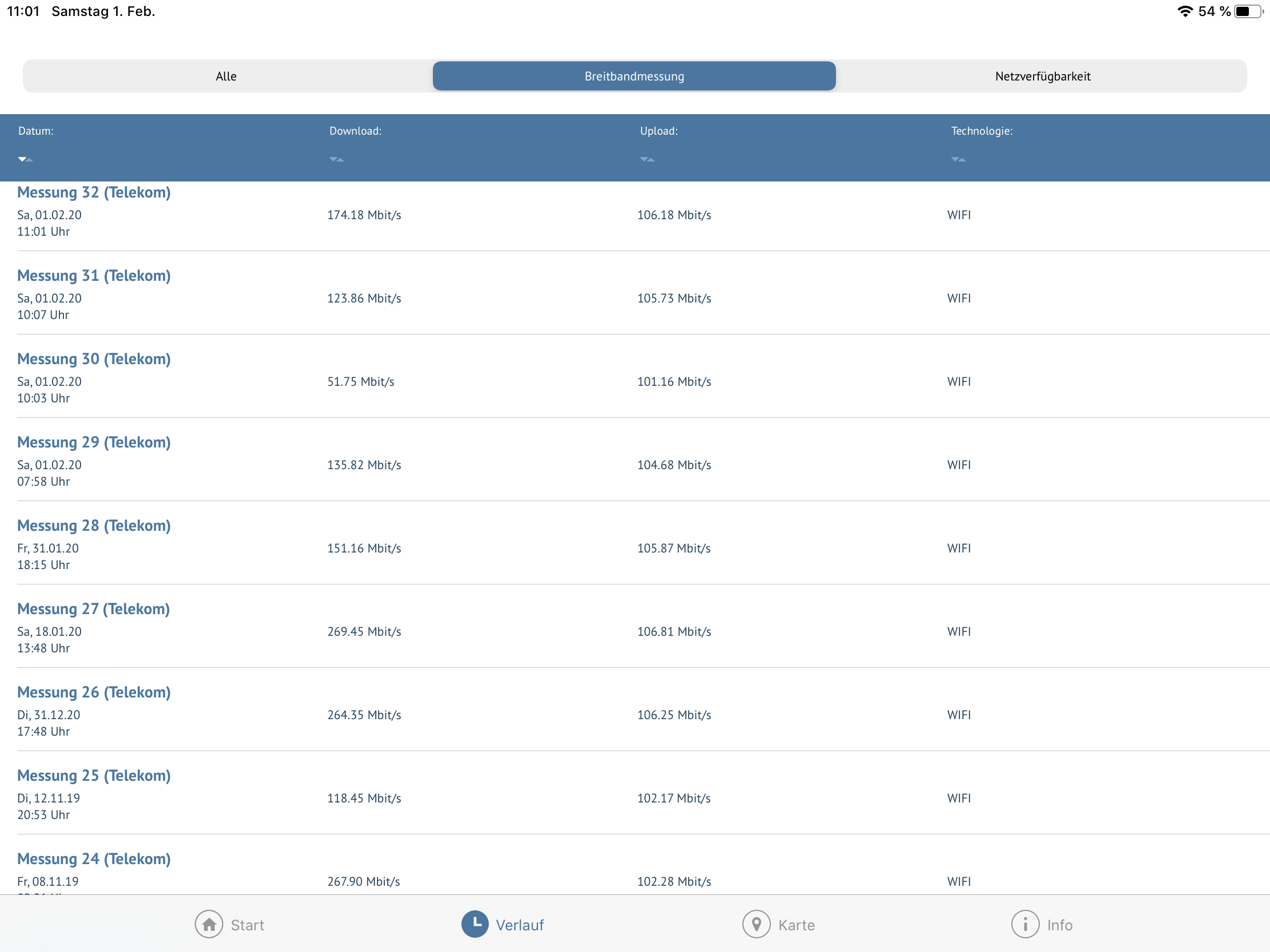Select the 269.45 Mbit/s download value
The image size is (1270, 952).
coord(364,632)
